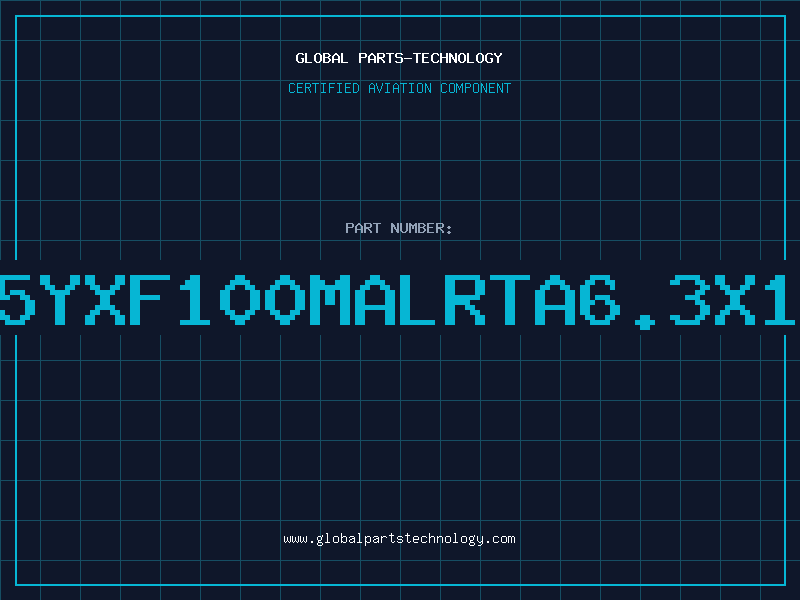Click the letter F in the part number
Screen dimensions: 800x600
pyautogui.click(x=151, y=299)
